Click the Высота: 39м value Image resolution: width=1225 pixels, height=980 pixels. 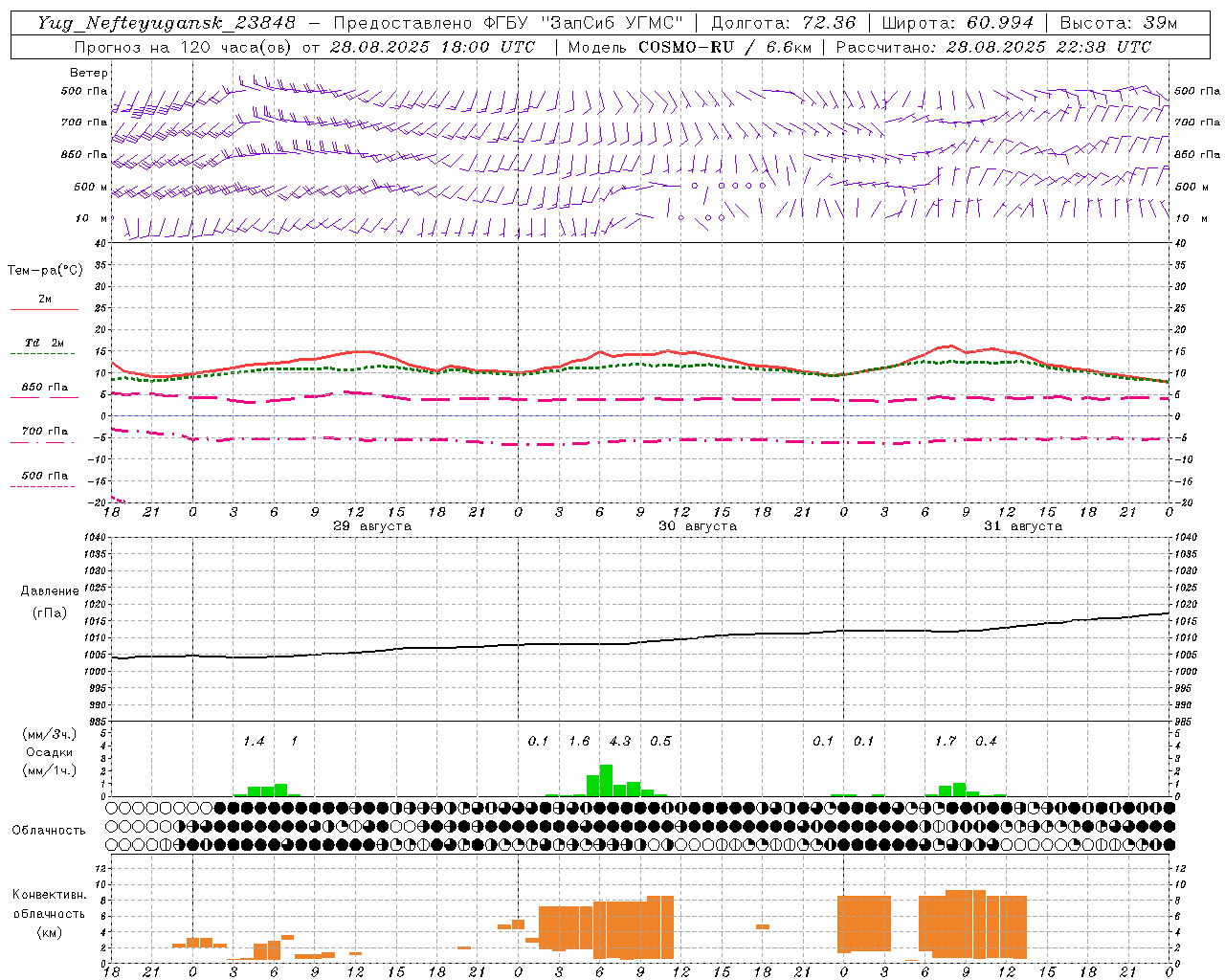[1119, 23]
